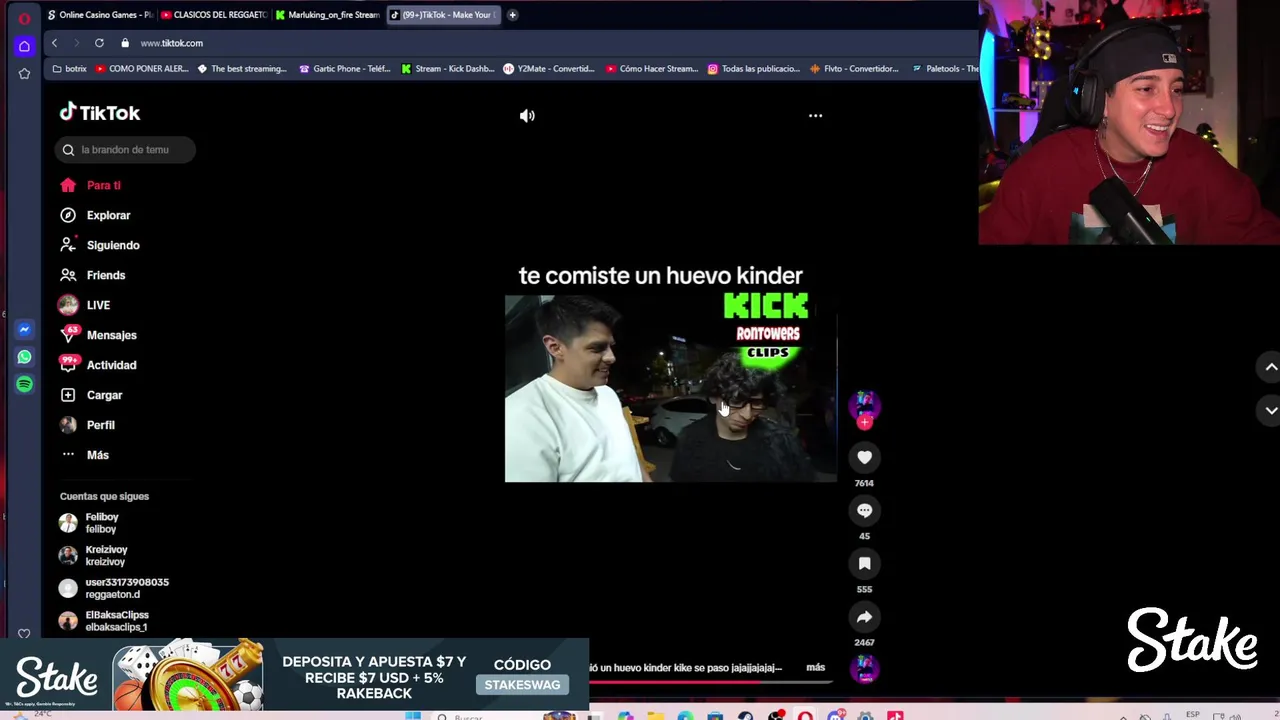Go to the next video arrow
Viewport: 1280px width, 720px height.
coord(1271,410)
